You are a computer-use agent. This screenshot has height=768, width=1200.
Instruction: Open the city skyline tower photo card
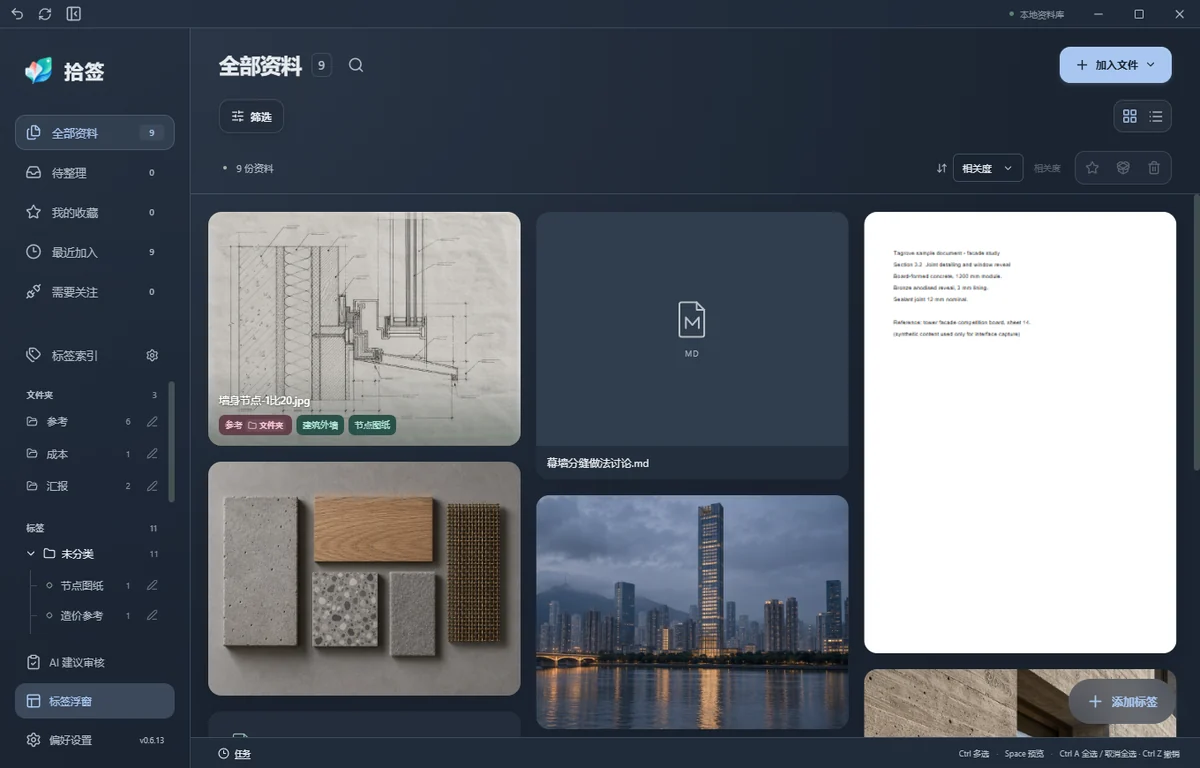tap(692, 612)
